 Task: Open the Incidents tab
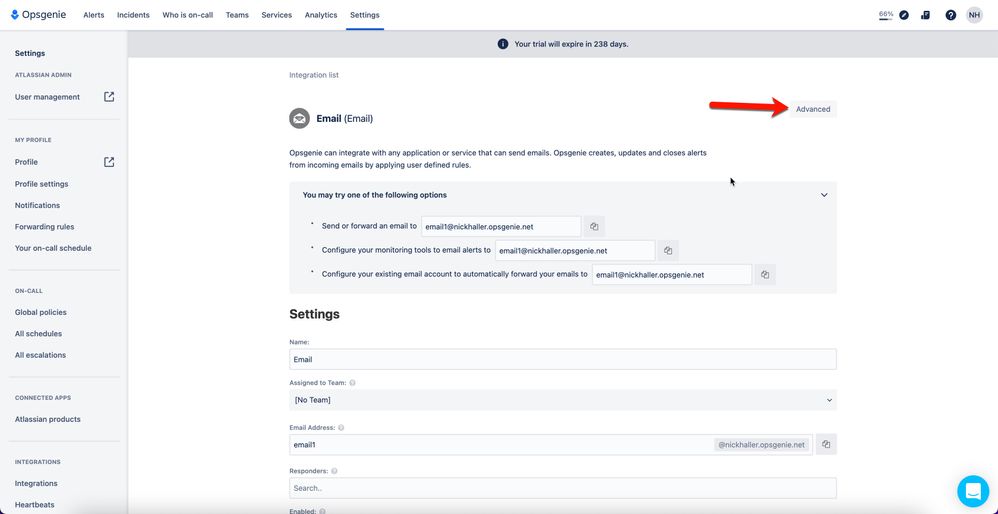(133, 15)
